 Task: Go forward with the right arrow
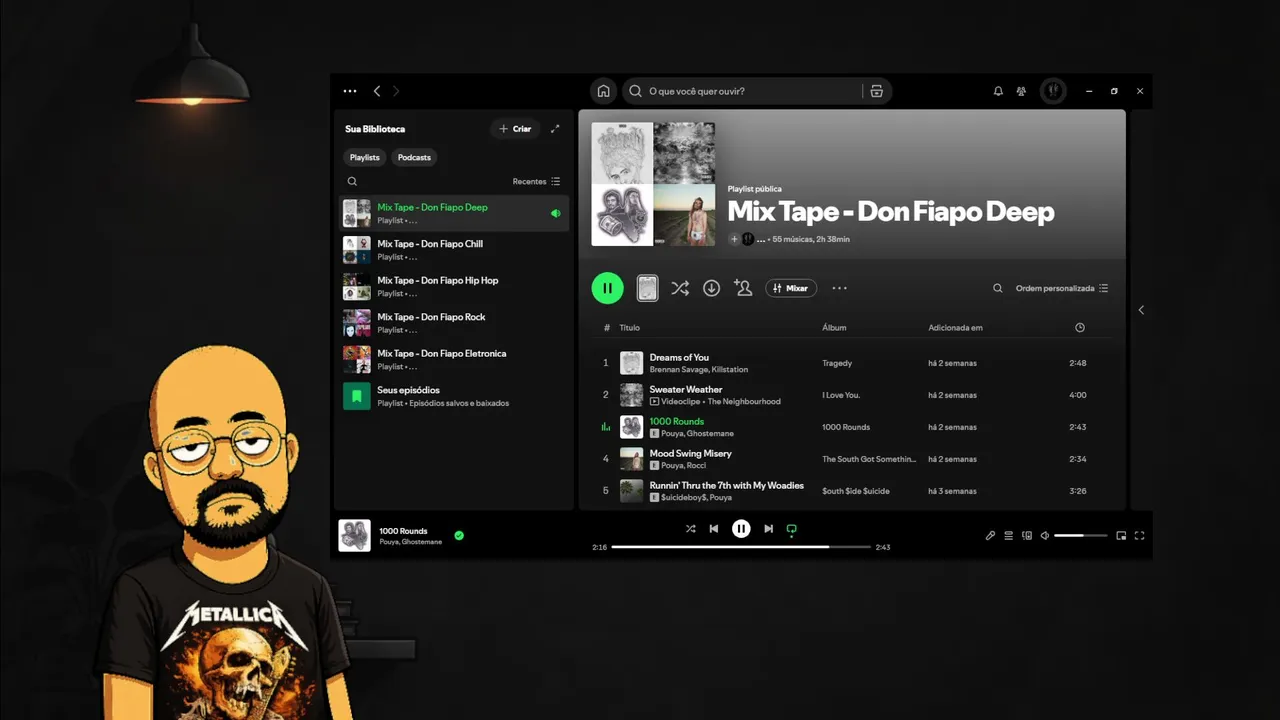tap(396, 91)
